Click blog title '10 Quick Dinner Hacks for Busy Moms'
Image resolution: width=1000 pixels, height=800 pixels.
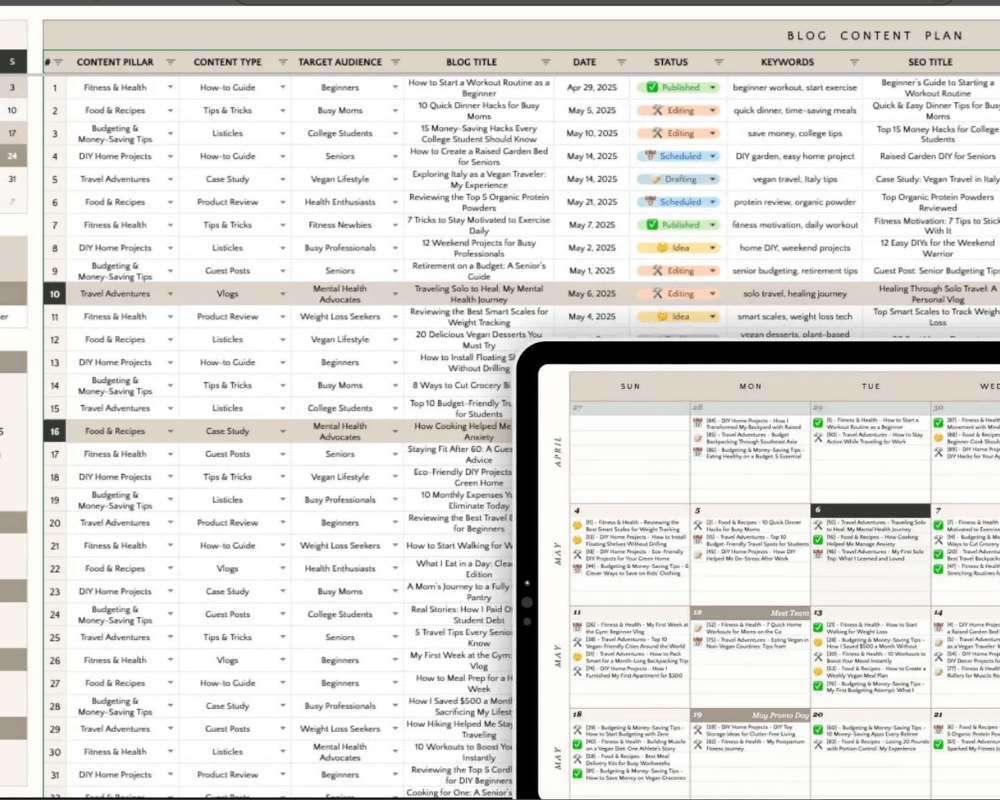(x=479, y=110)
